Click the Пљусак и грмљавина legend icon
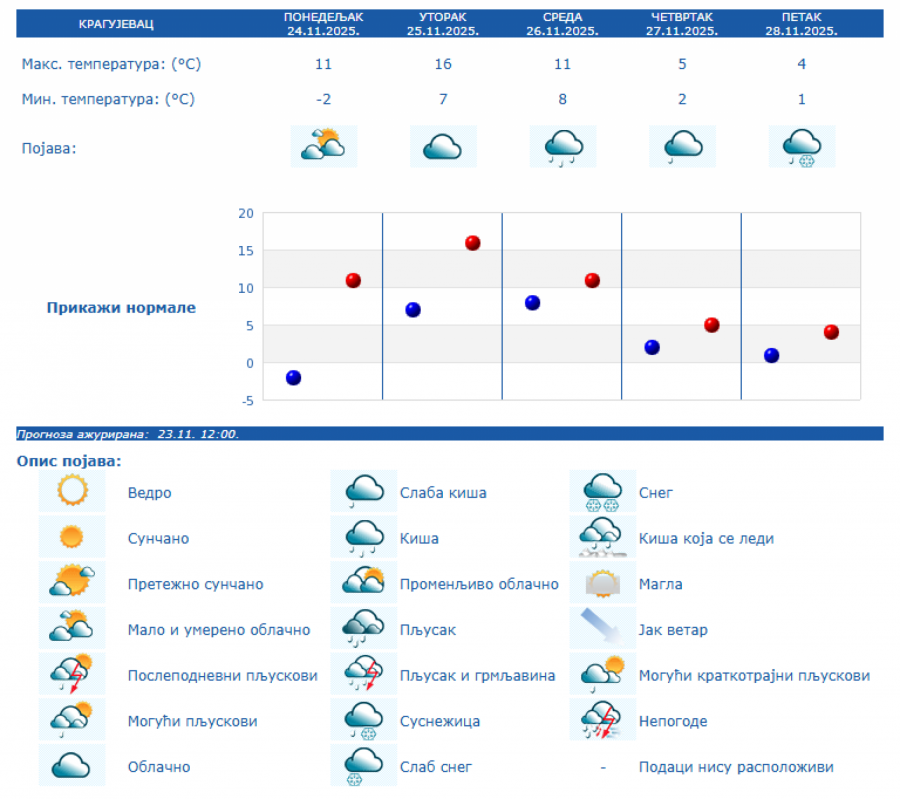This screenshot has height=799, width=900. tap(364, 675)
